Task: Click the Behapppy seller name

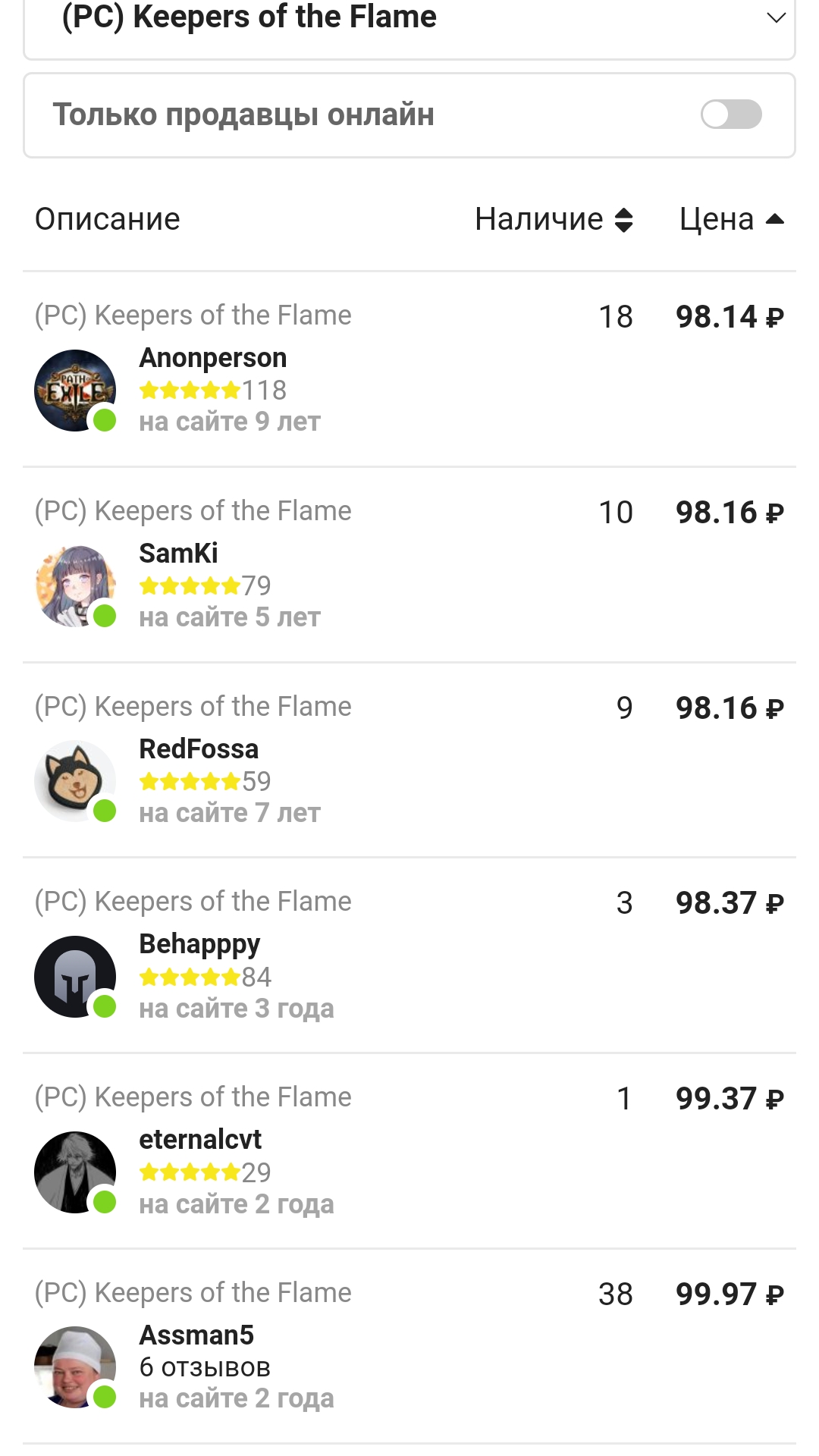Action: 199,944
